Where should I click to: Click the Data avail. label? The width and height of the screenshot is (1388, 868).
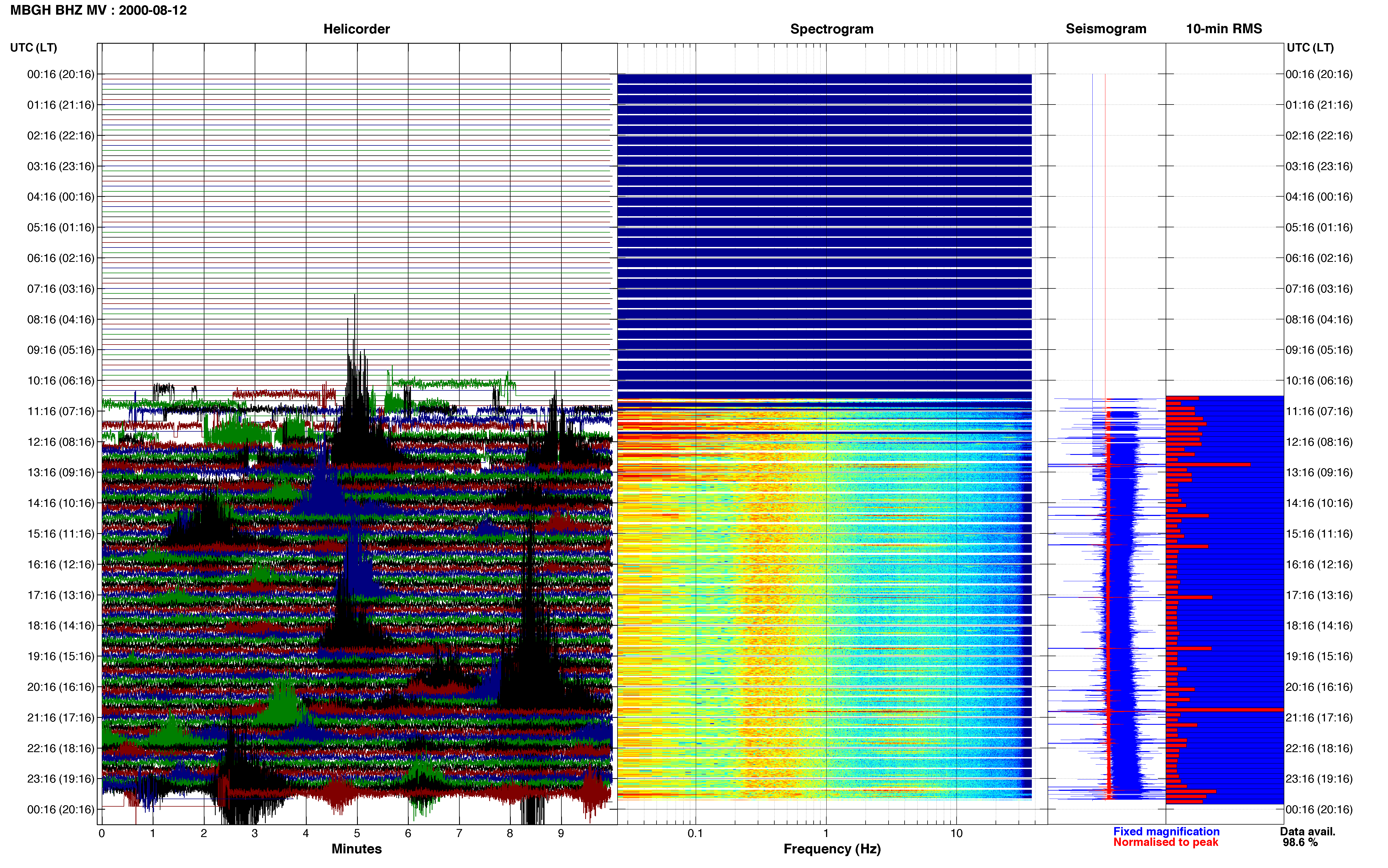pos(1308,831)
